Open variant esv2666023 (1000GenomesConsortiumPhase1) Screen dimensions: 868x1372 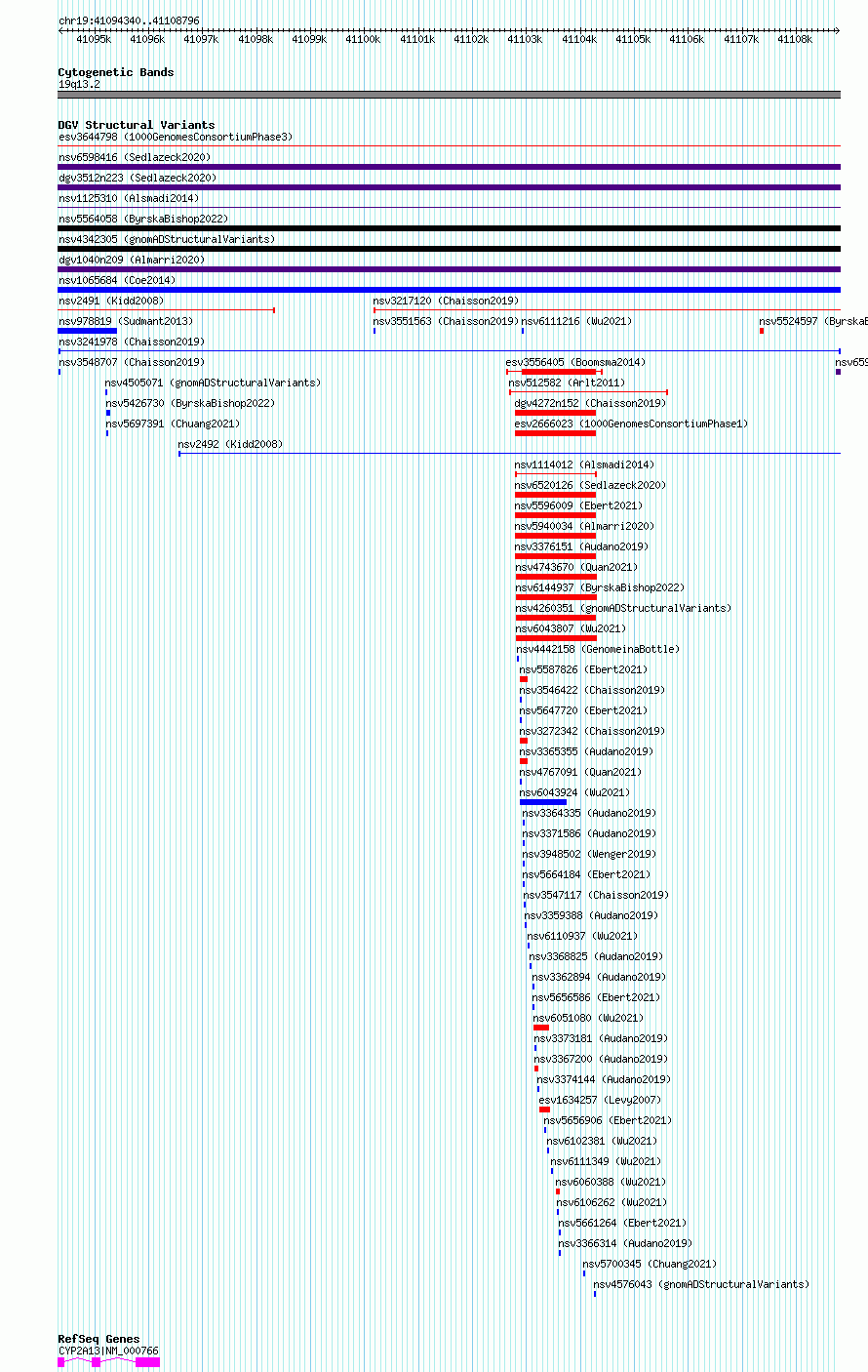coord(631,424)
